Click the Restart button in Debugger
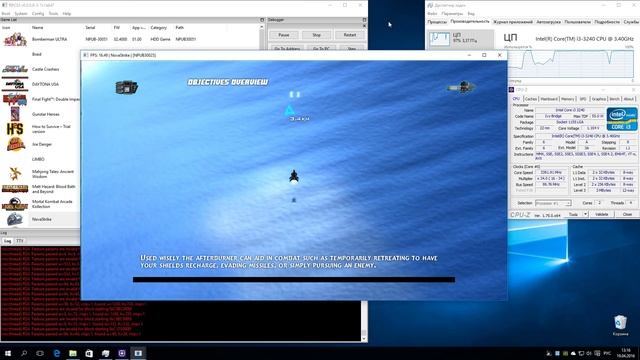This screenshot has height=360, width=640. [x=350, y=35]
